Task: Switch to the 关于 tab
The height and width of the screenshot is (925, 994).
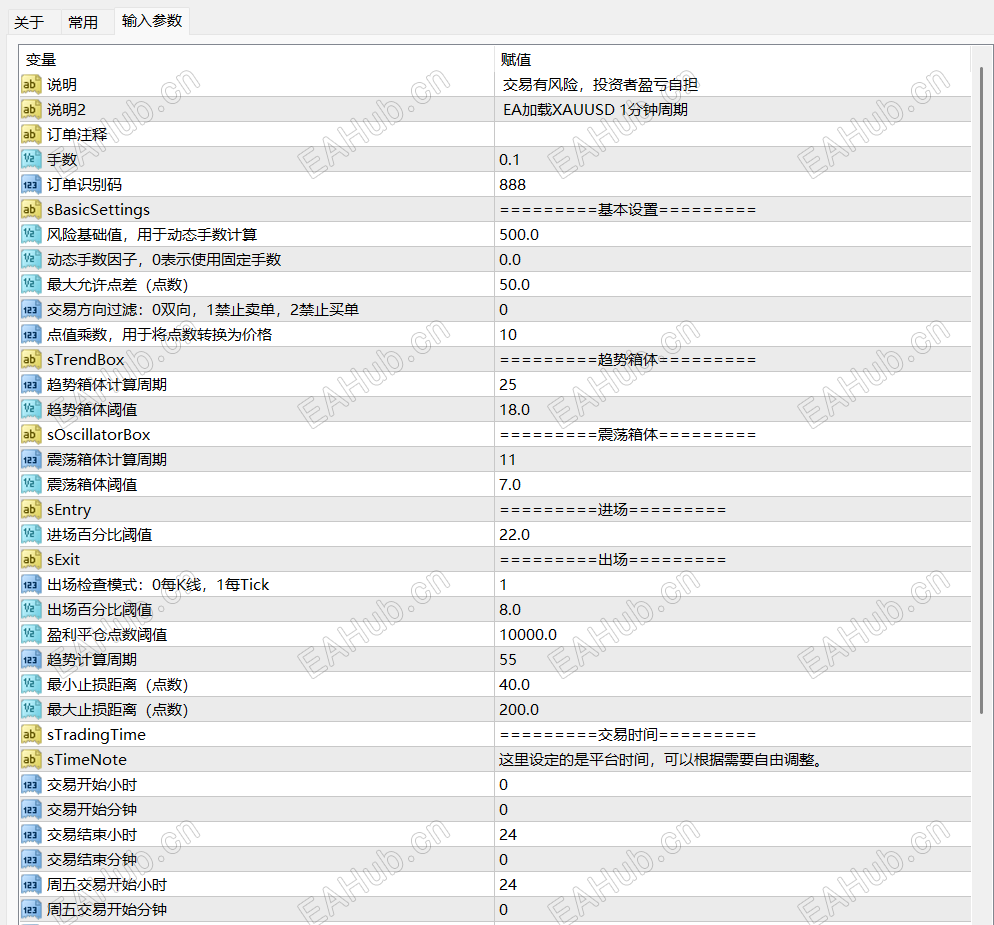Action: click(29, 22)
